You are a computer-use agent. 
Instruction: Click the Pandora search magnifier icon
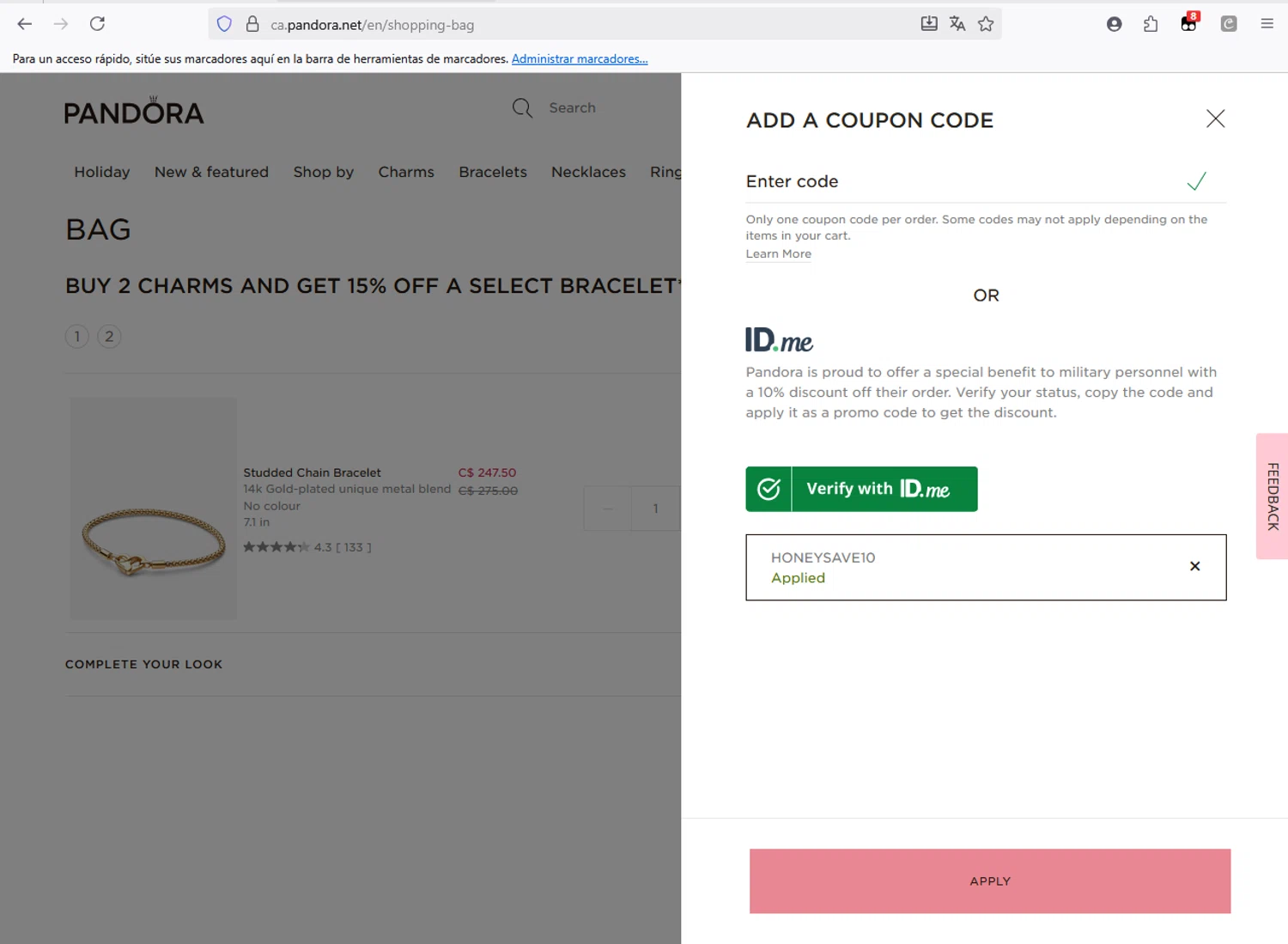[x=522, y=108]
